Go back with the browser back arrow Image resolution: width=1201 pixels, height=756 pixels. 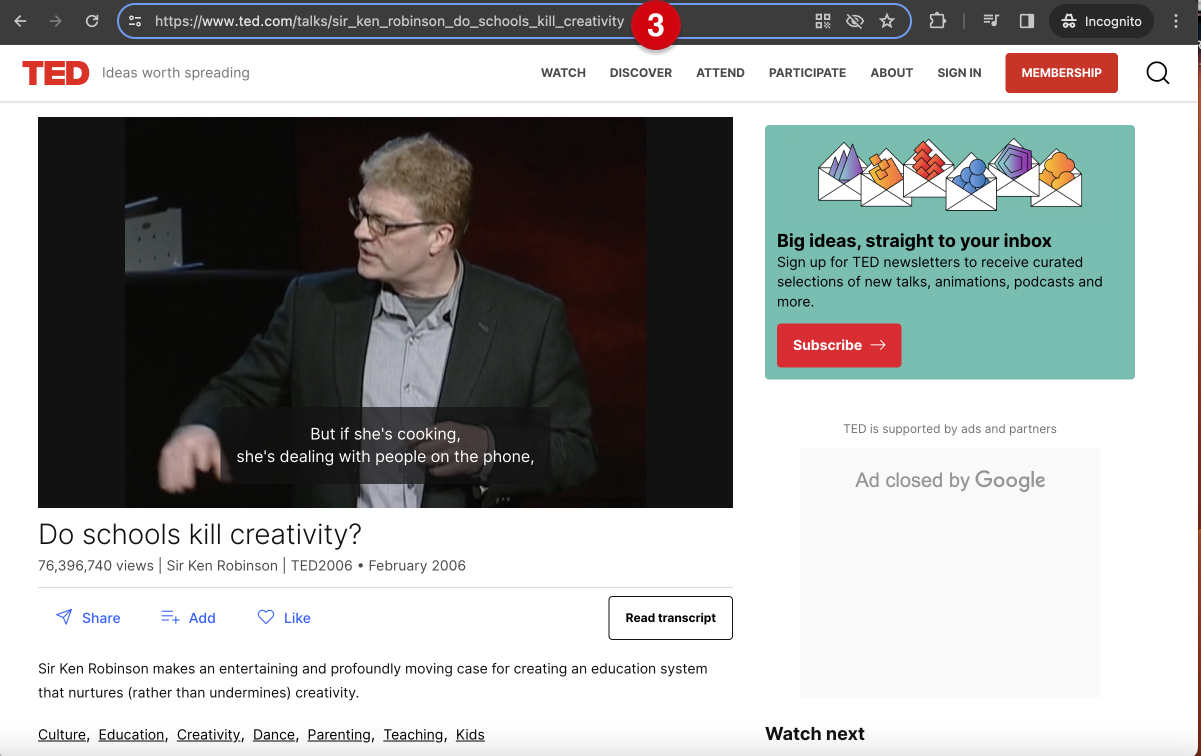point(20,21)
